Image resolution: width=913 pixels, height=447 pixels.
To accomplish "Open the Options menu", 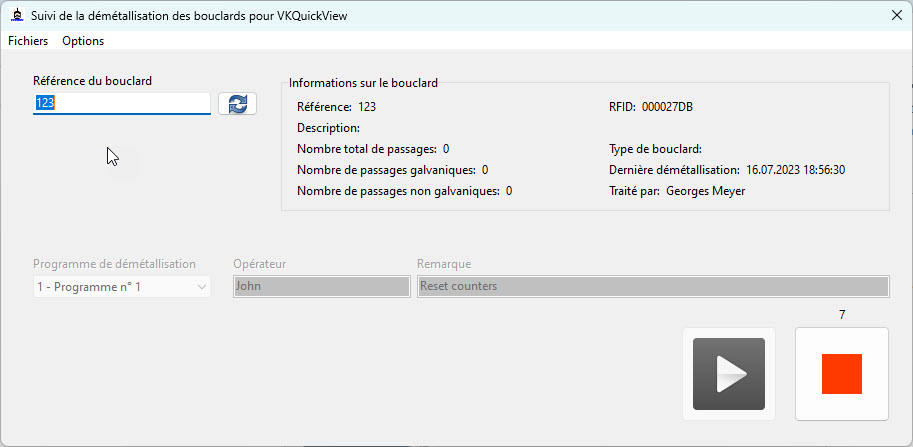I will (x=83, y=41).
